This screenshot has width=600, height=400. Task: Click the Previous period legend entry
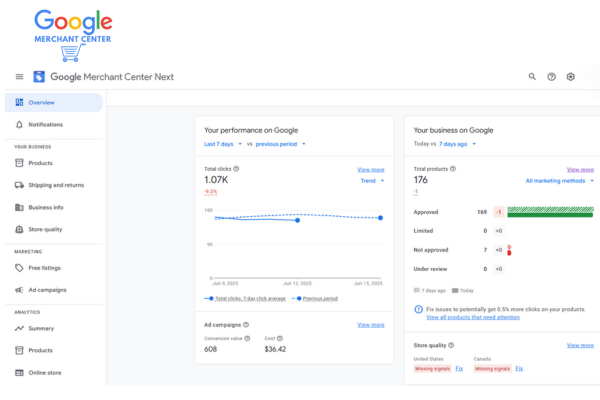(316, 299)
